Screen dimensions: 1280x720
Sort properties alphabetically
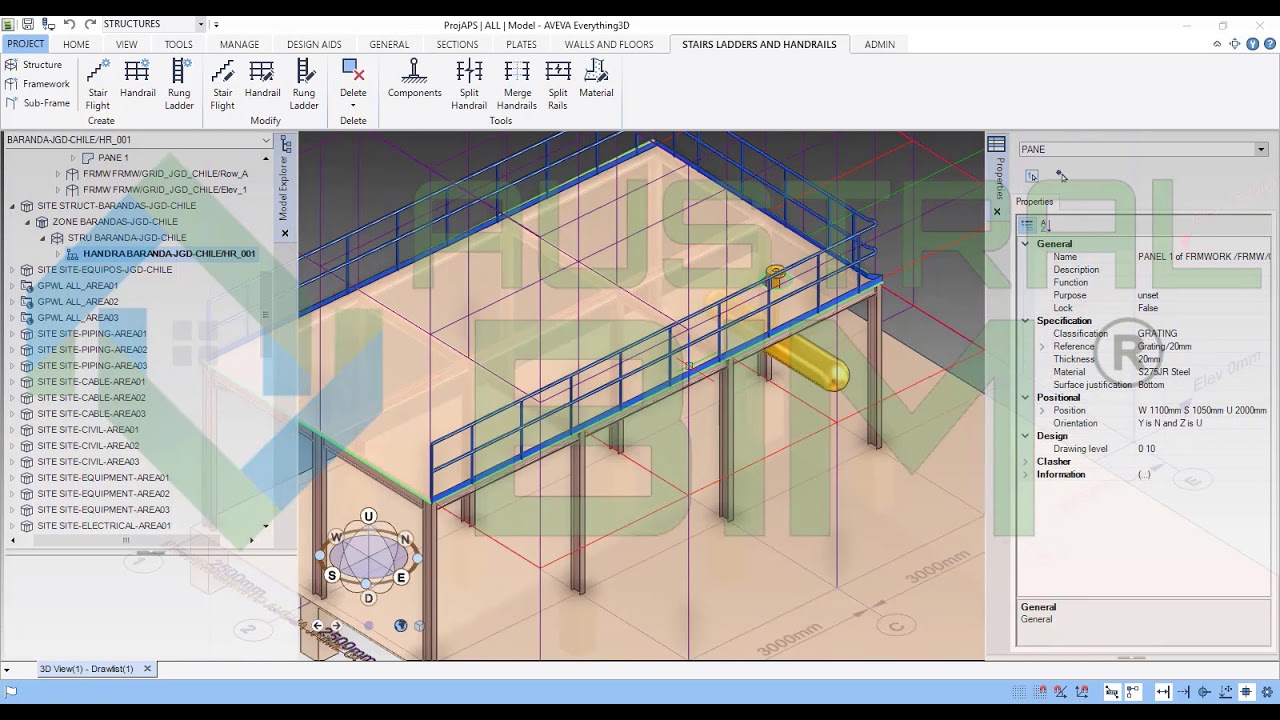(x=1046, y=225)
